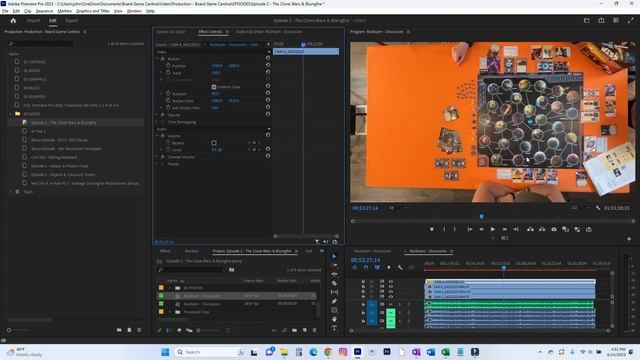640x360 pixels.
Task: Expand the Channel Volume effect
Action: [x=158, y=157]
